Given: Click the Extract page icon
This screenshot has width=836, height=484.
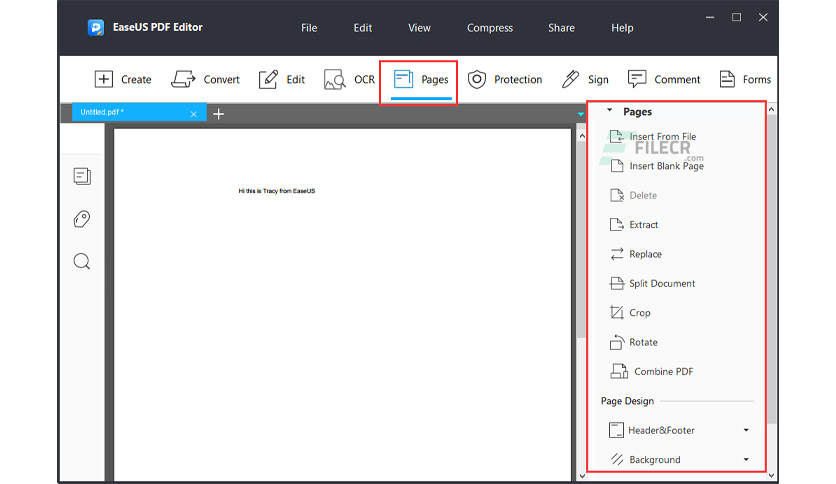Looking at the screenshot, I should [616, 224].
